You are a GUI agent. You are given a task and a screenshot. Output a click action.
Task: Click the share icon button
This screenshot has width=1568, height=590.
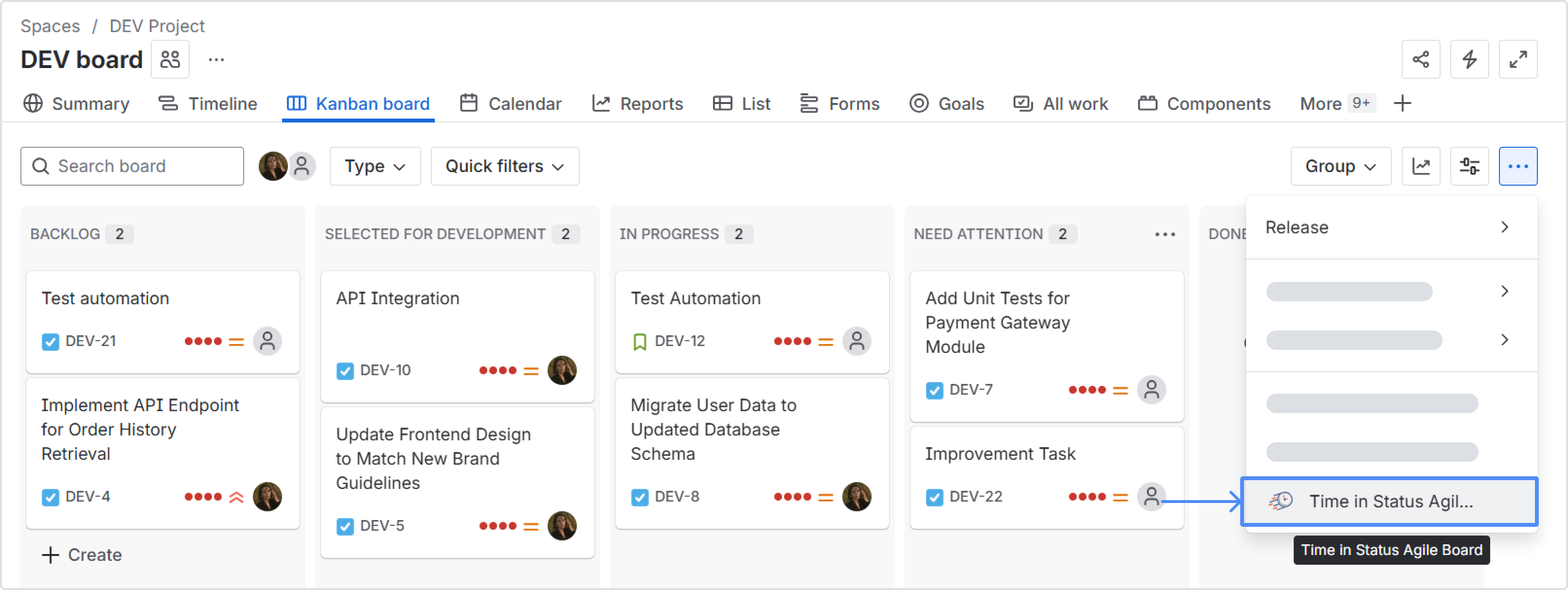1421,60
